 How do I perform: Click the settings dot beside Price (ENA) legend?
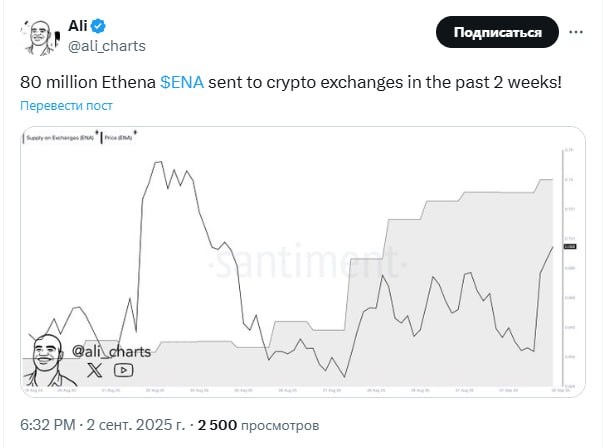pyautogui.click(x=135, y=132)
